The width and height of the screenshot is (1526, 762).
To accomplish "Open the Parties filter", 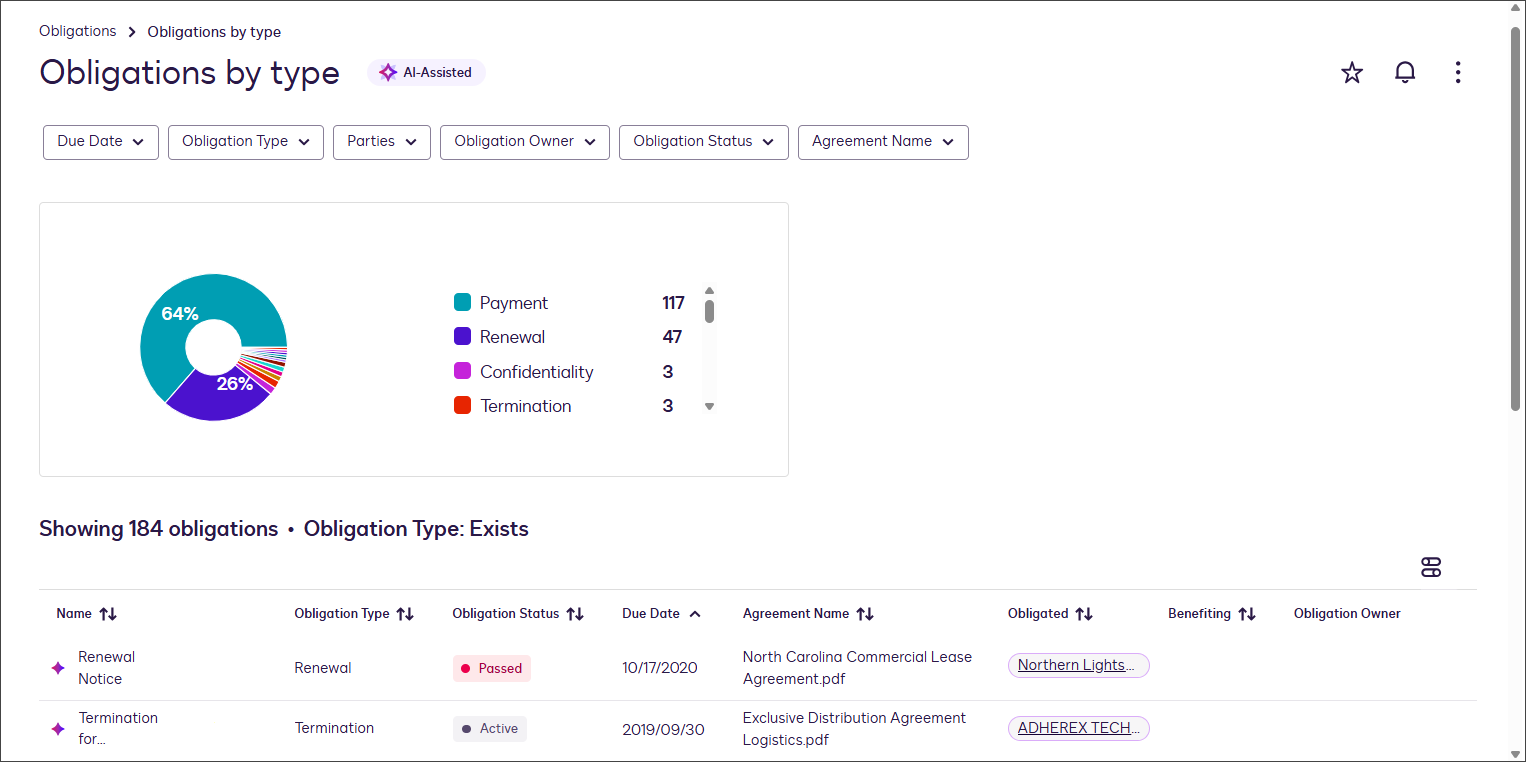I will [381, 142].
